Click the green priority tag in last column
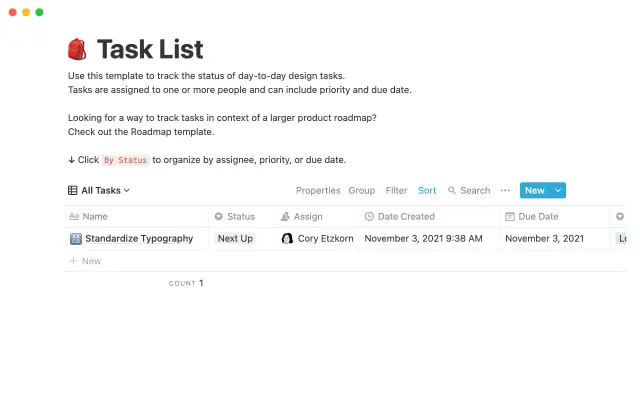The width and height of the screenshot is (640, 400). pyautogui.click(x=621, y=239)
